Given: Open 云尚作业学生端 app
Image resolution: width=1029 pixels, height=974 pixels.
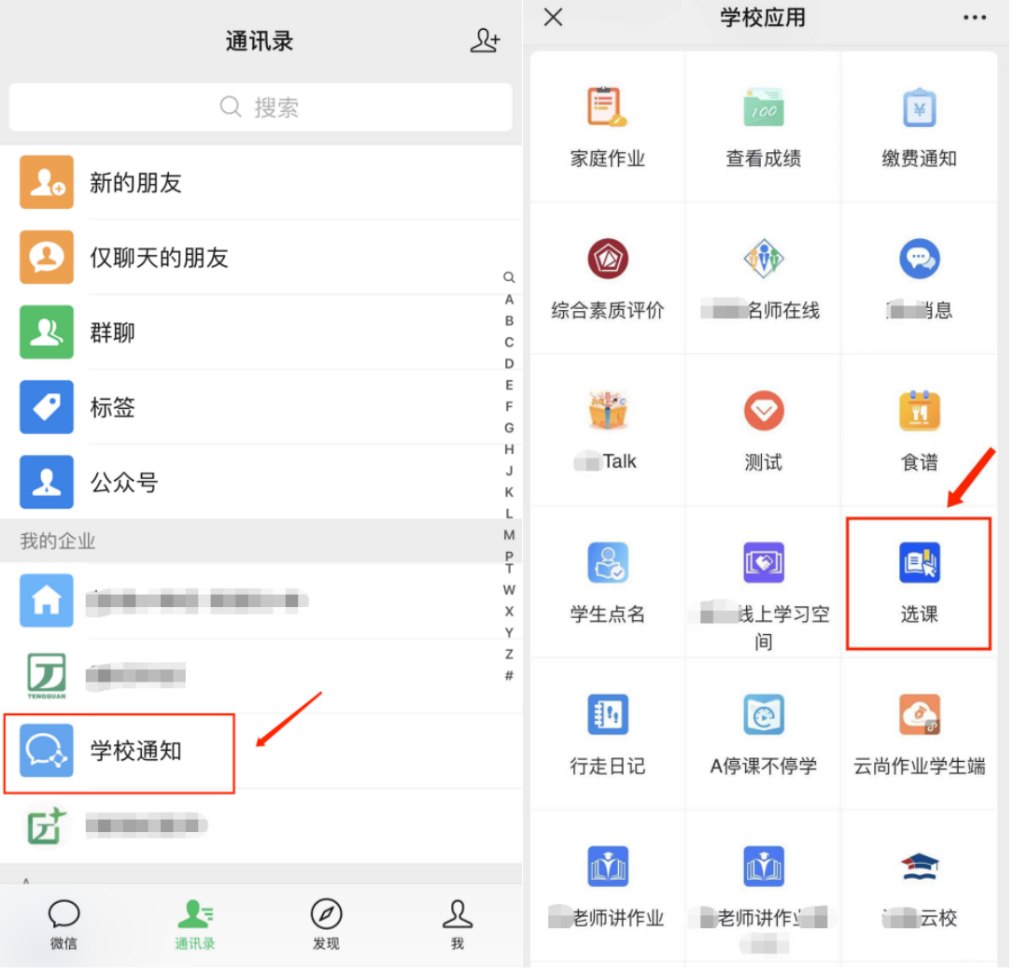Looking at the screenshot, I should pos(918,733).
